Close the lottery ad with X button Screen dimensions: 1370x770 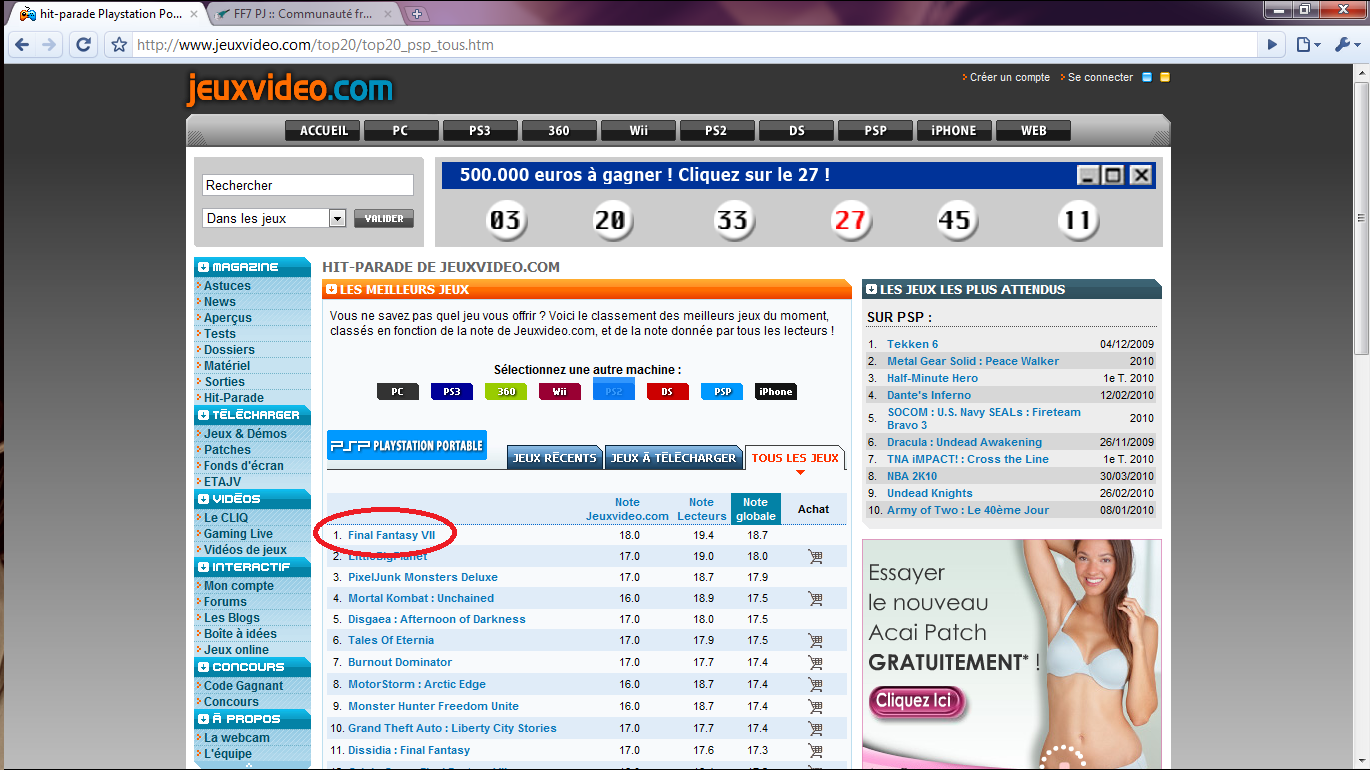1141,175
